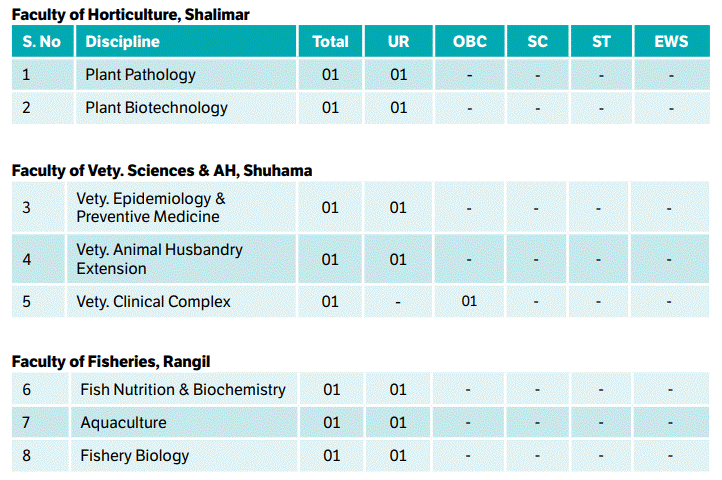Click the ST column header
Viewport: 722px width, 480px height.
pyautogui.click(x=601, y=41)
